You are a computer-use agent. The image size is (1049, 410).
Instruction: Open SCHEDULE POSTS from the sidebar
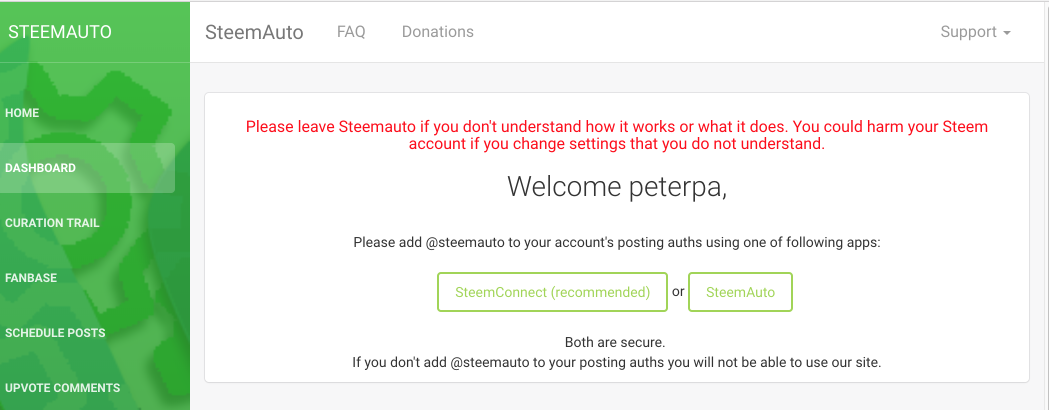point(55,332)
